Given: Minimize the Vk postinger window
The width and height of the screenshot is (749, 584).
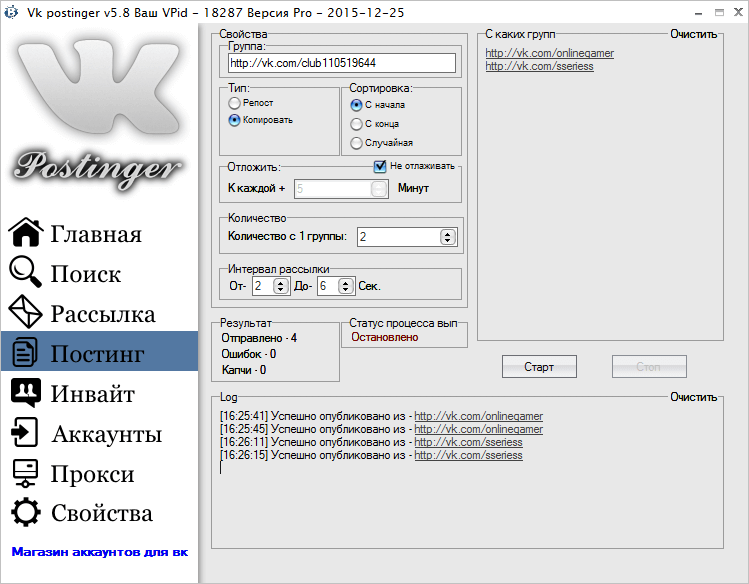Looking at the screenshot, I should [x=699, y=13].
